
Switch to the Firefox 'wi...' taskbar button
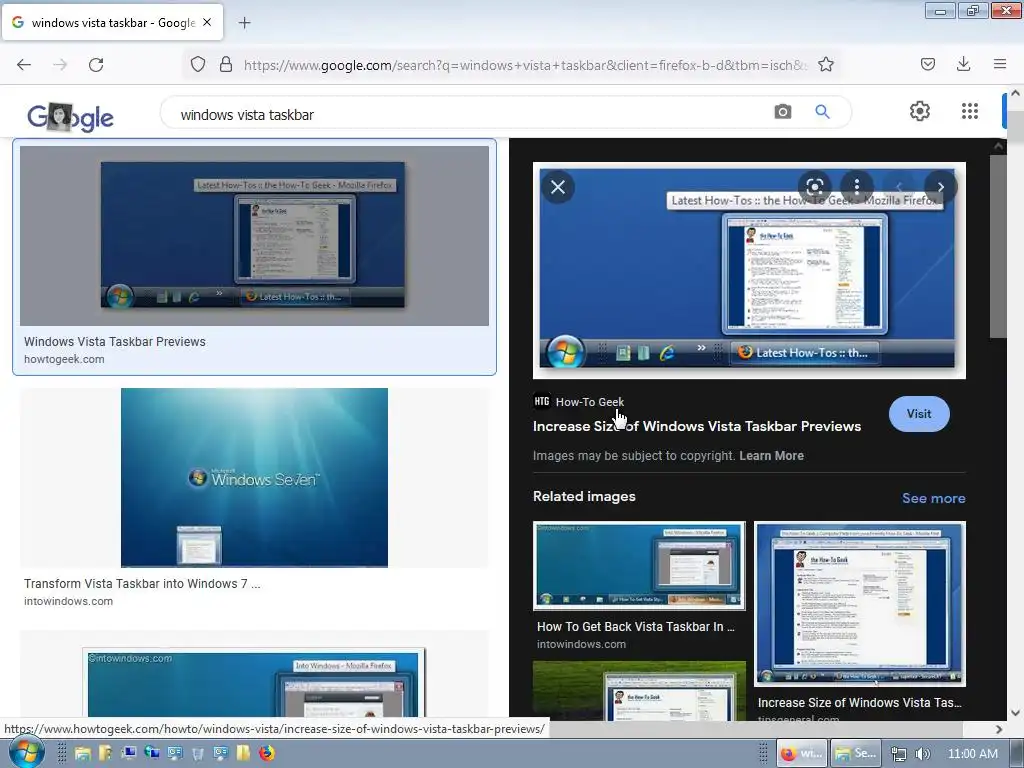[x=801, y=753]
